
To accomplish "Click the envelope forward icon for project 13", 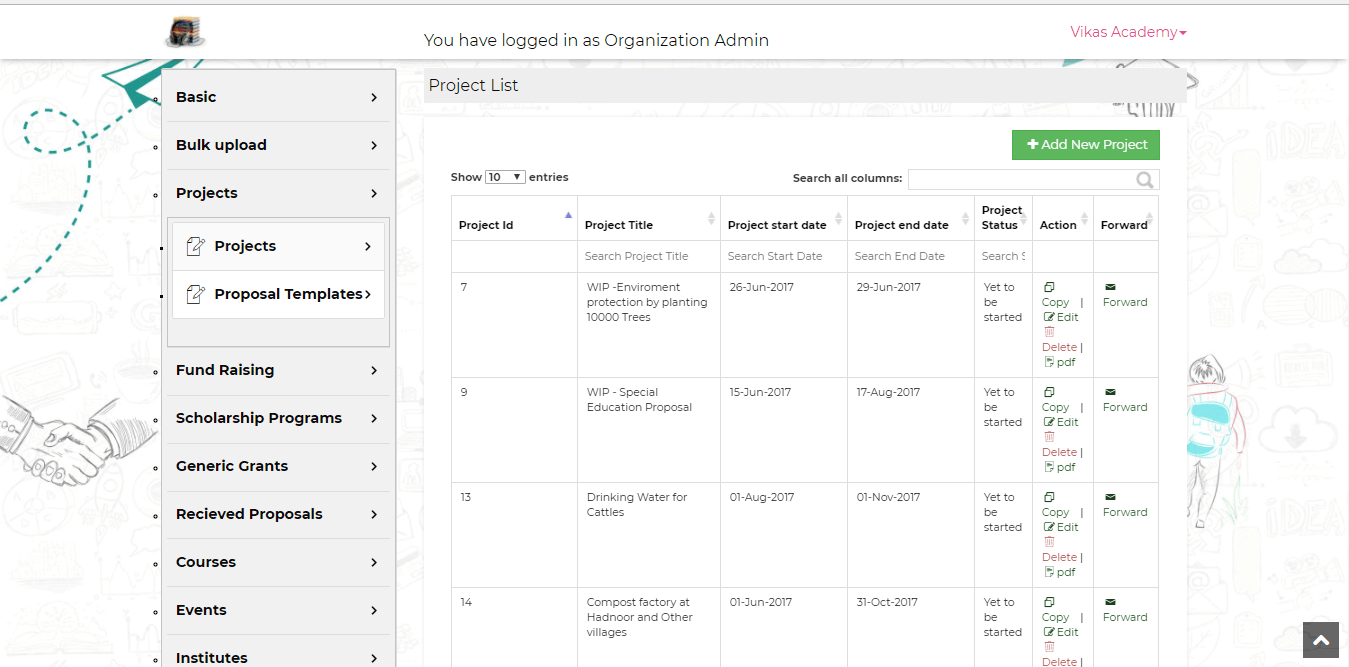I will point(1110,497).
